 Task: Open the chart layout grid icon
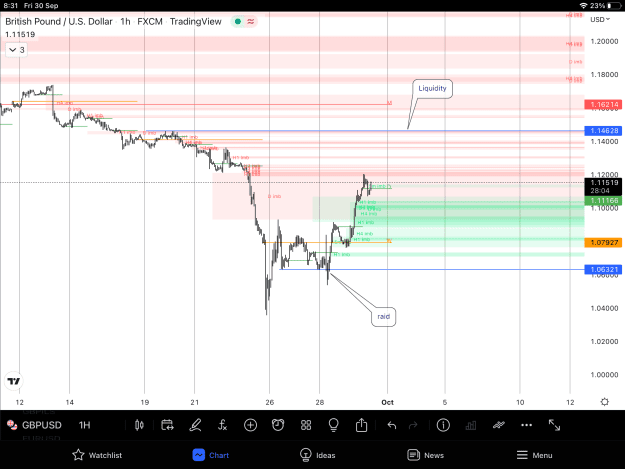coord(306,425)
